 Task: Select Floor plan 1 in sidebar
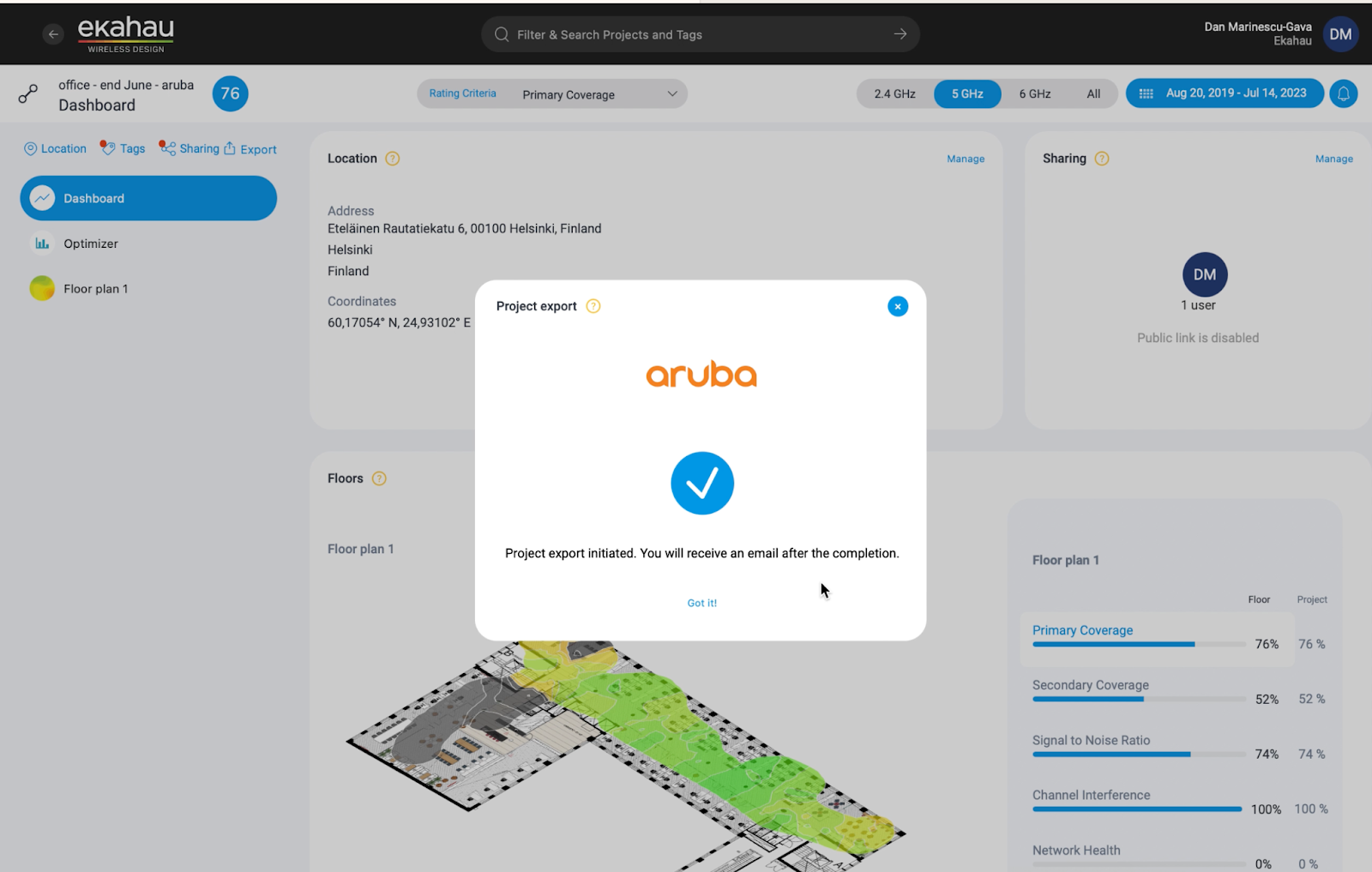95,289
